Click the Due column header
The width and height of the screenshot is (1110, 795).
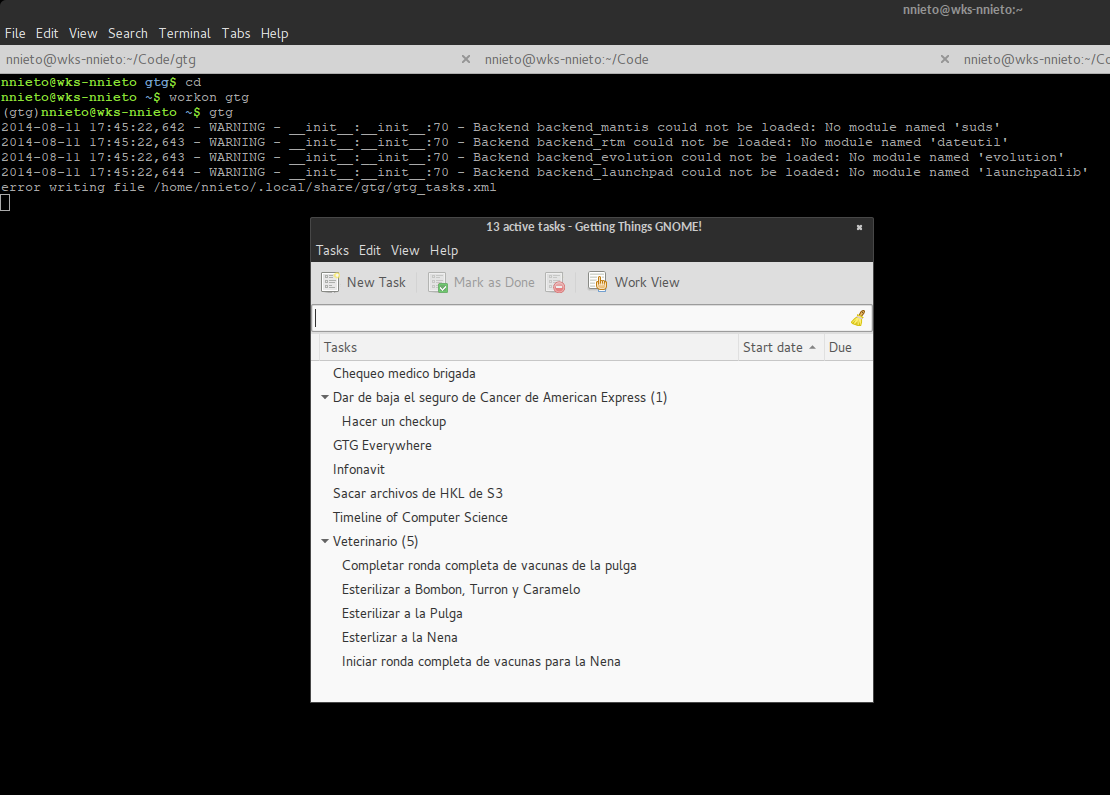[848, 348]
